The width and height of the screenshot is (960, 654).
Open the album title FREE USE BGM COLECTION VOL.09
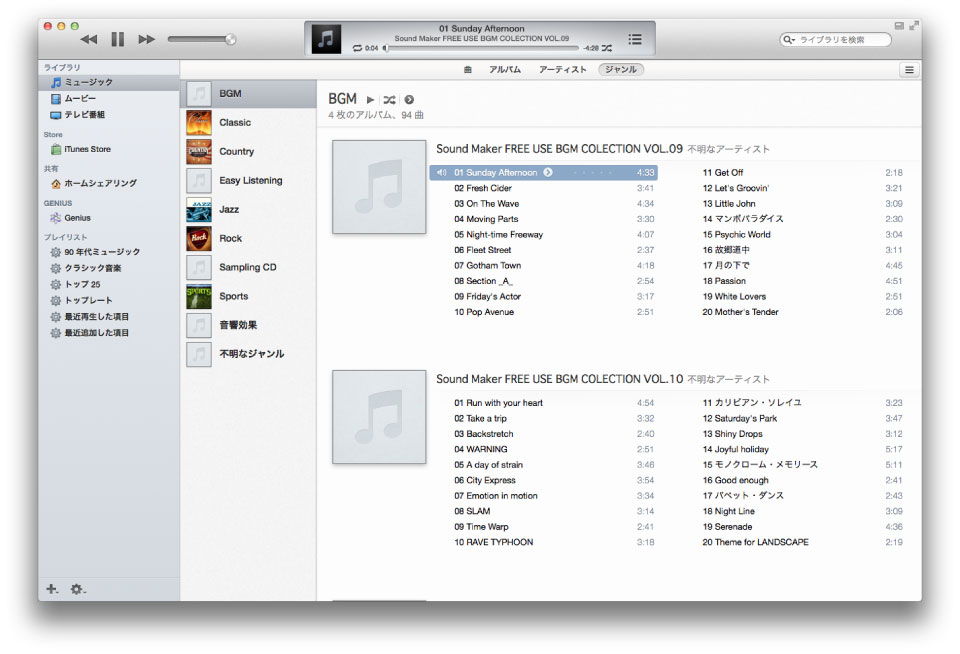pos(559,149)
